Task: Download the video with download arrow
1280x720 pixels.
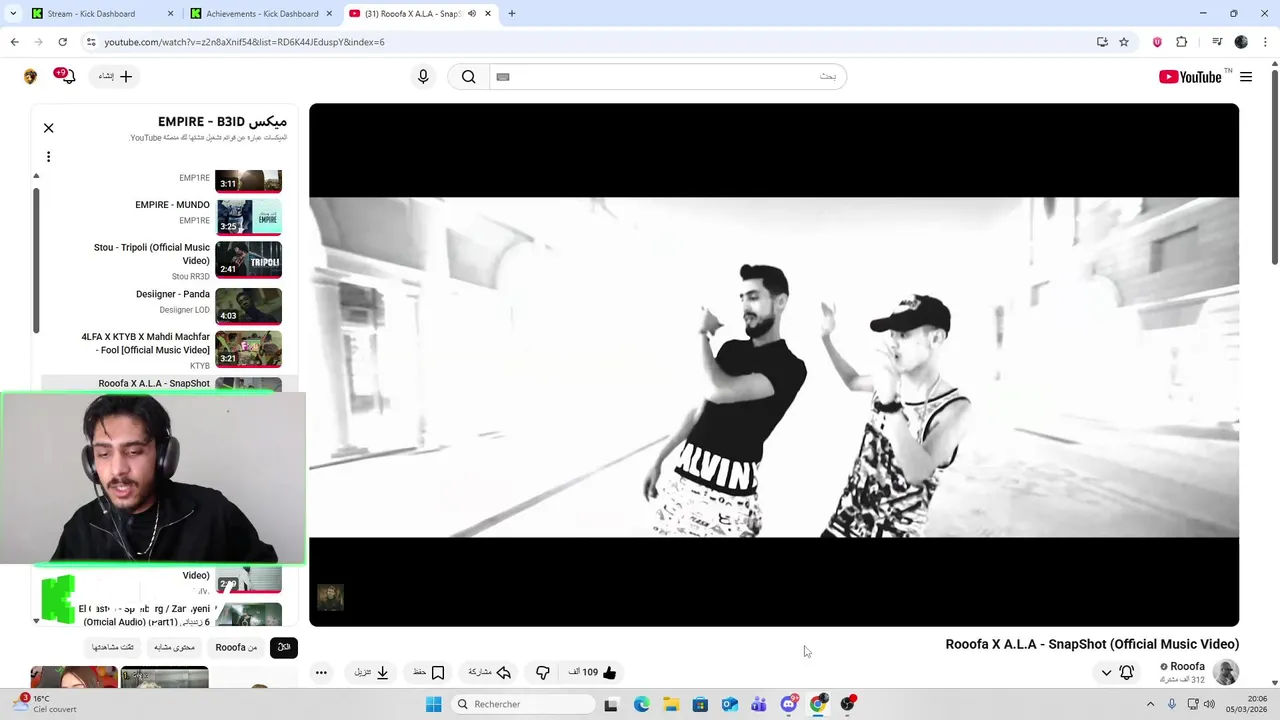Action: (x=371, y=672)
